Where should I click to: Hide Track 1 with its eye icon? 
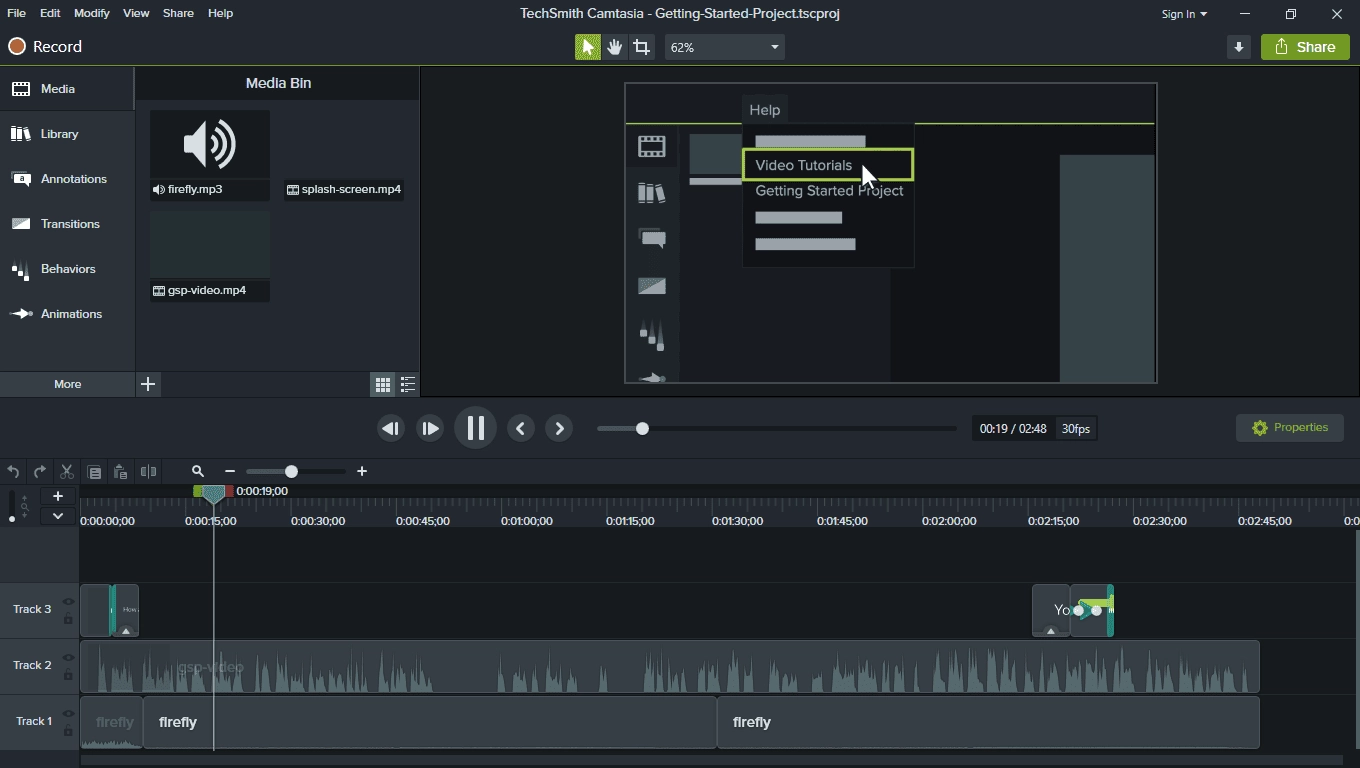click(68, 714)
